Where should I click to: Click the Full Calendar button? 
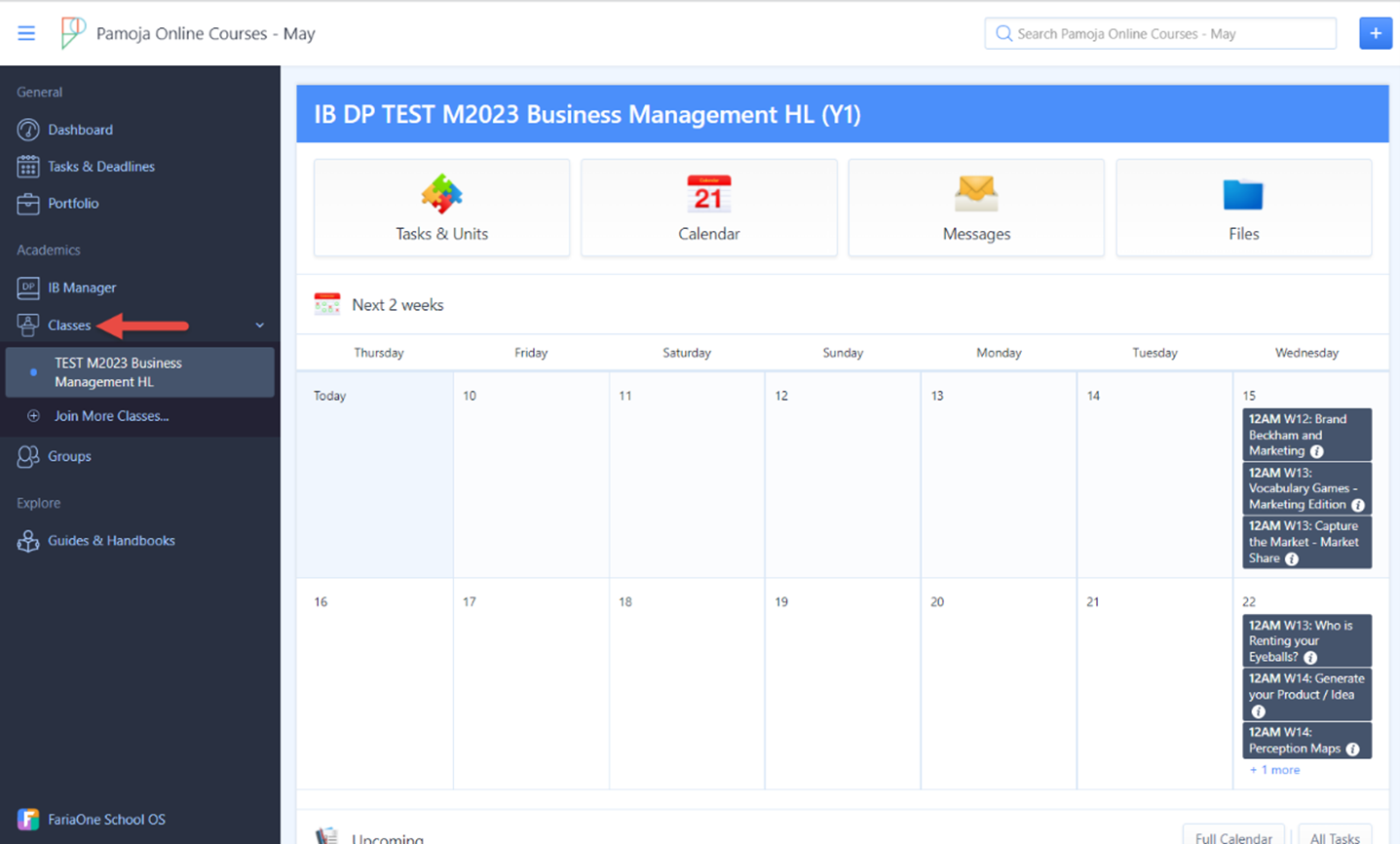[x=1233, y=835]
